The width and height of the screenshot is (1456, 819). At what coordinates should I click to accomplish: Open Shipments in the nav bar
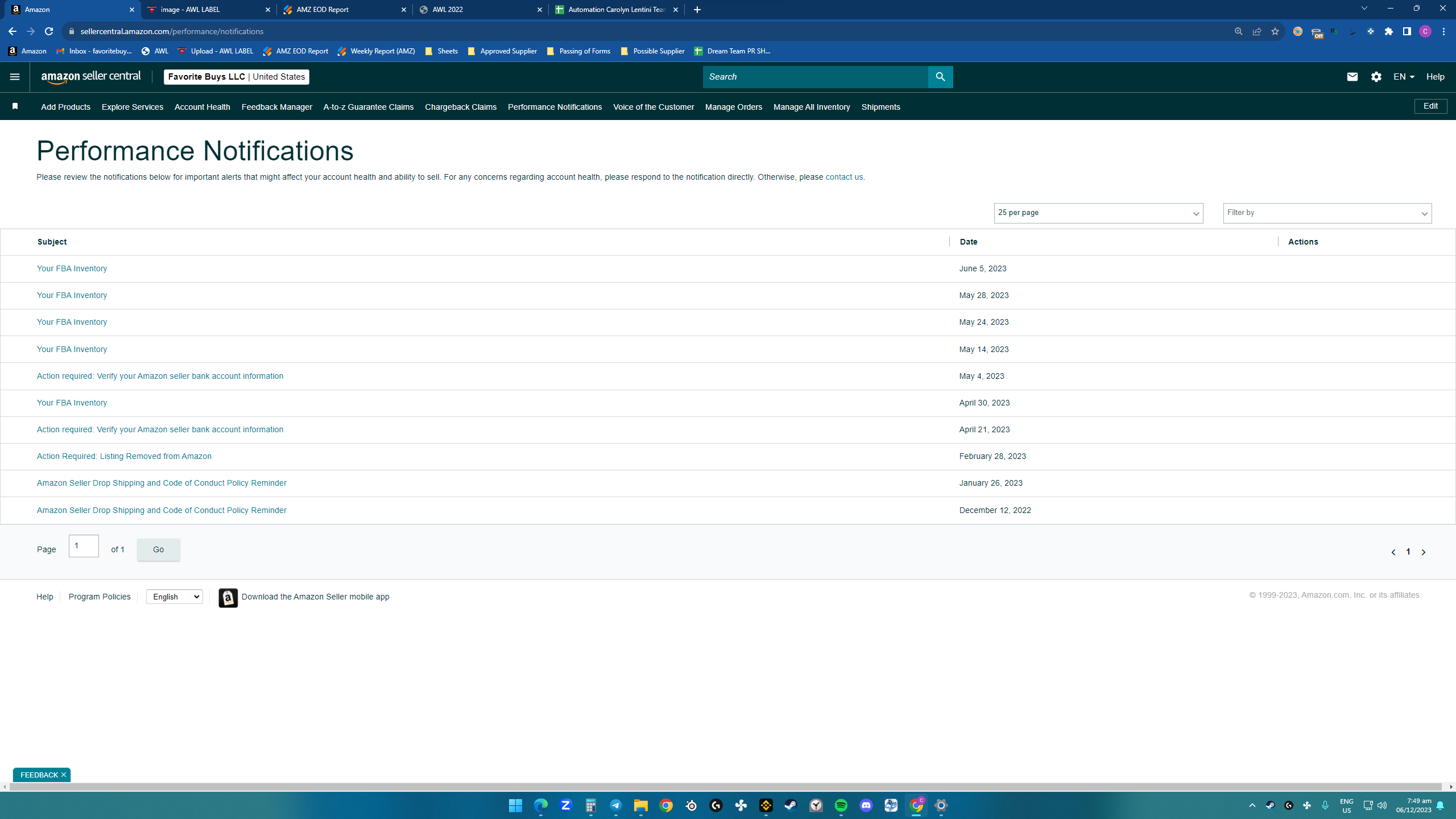881,107
